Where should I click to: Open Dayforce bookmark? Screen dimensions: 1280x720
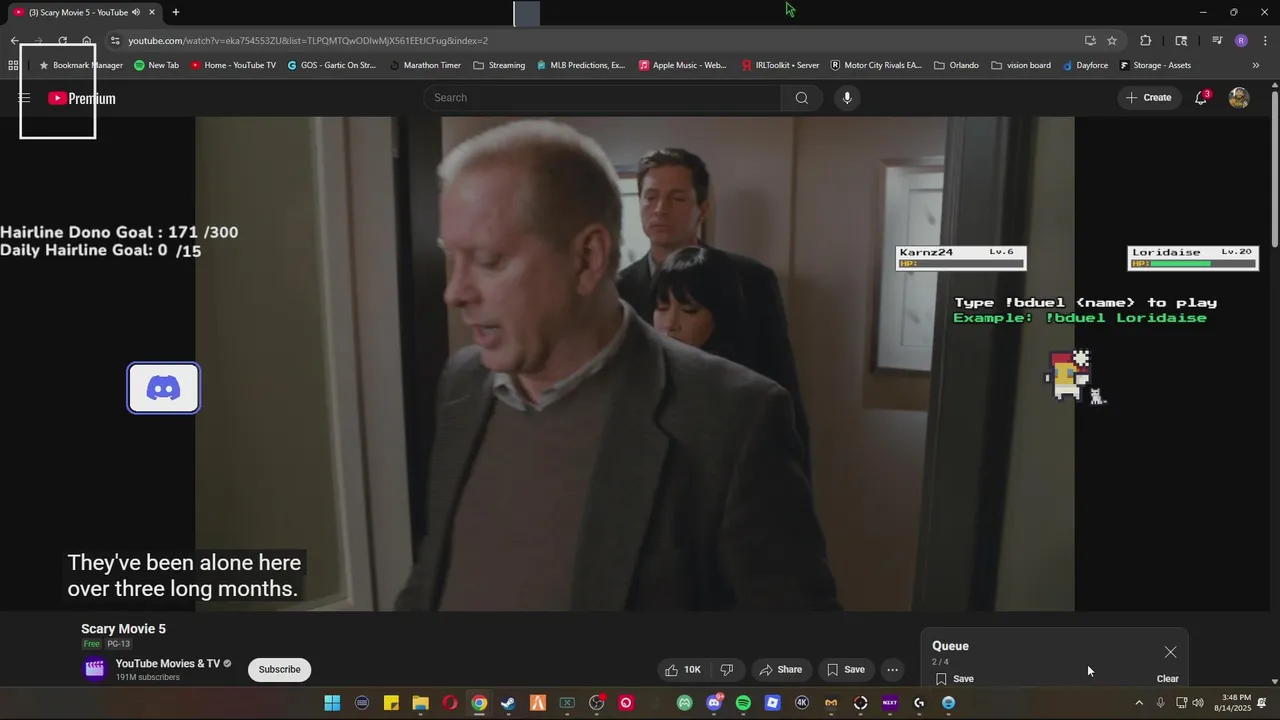click(1084, 66)
